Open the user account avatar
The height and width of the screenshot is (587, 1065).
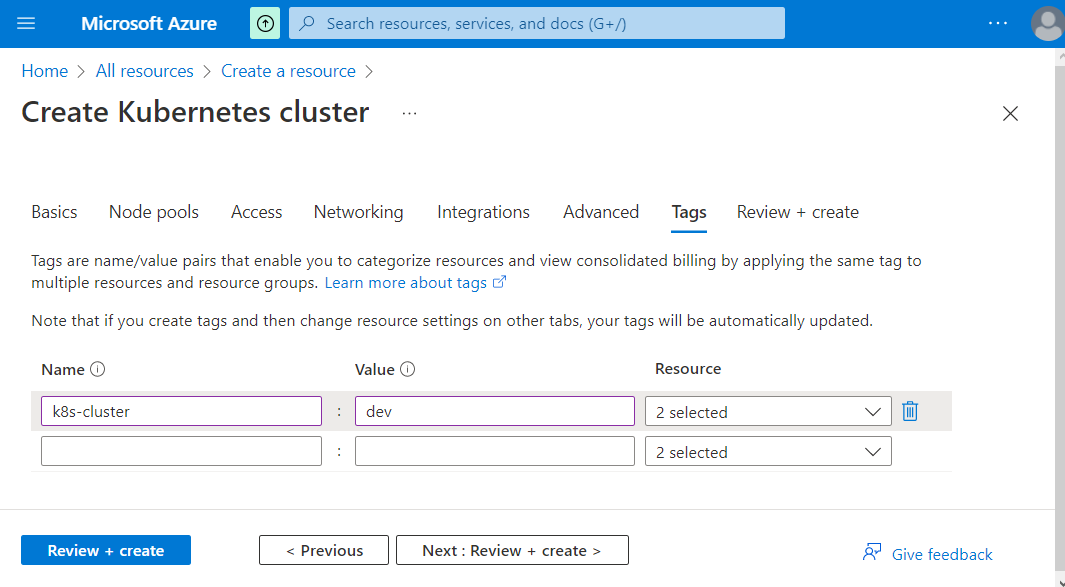pyautogui.click(x=1047, y=24)
